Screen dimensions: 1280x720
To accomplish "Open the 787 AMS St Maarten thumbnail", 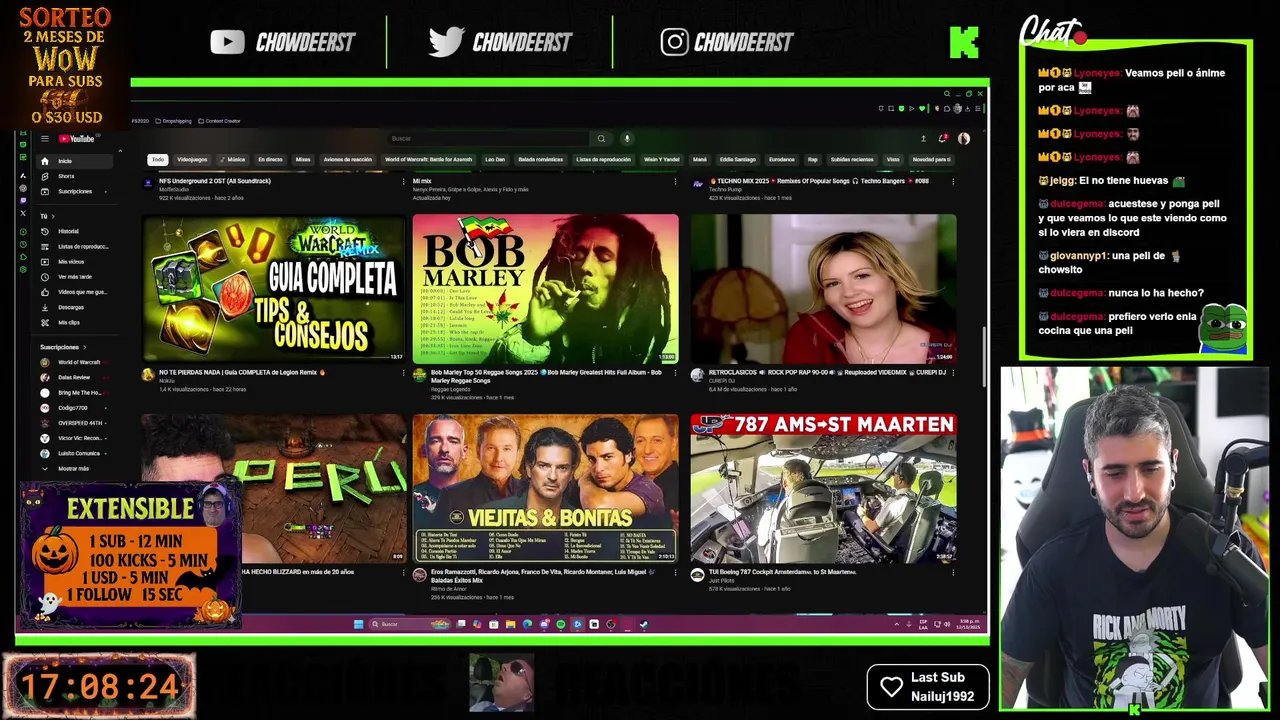I will [823, 488].
